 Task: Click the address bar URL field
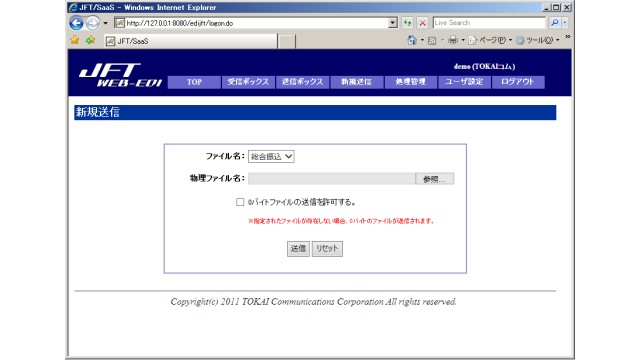click(256, 23)
